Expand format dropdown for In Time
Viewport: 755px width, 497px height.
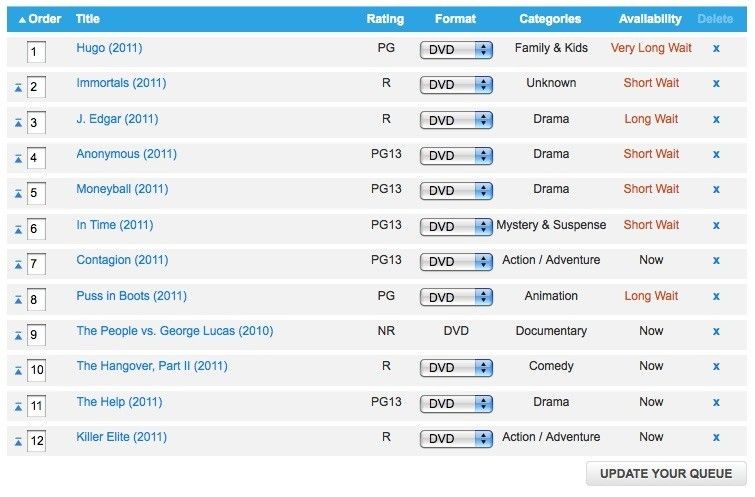coord(456,227)
